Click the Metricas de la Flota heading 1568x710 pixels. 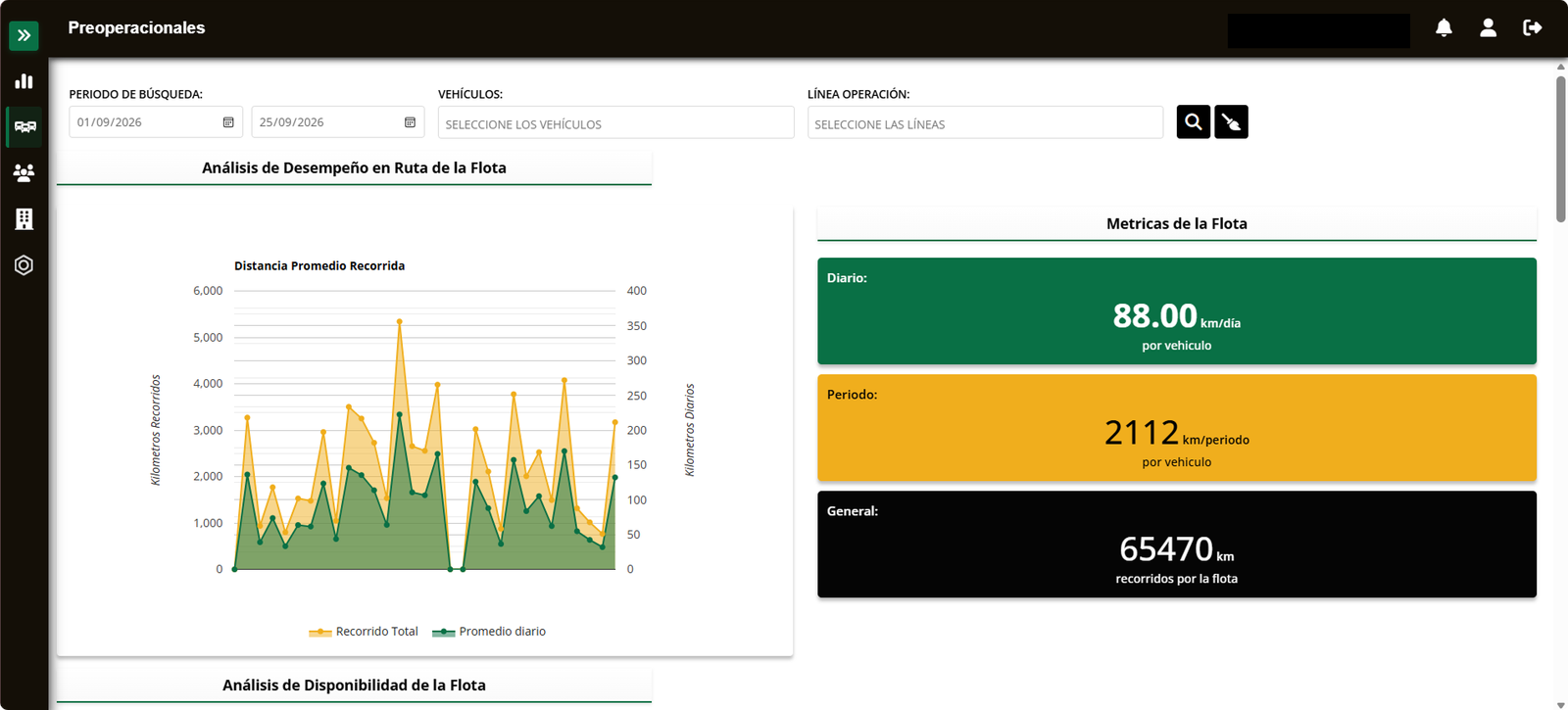(x=1177, y=224)
